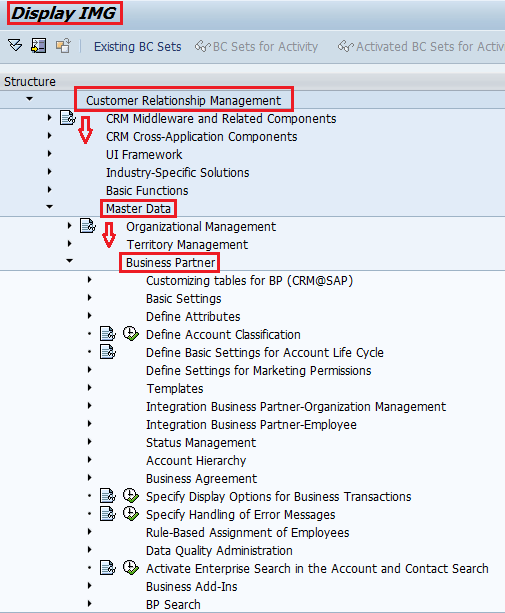Image resolution: width=505 pixels, height=613 pixels.
Task: Select the Territory Management text
Action: click(187, 244)
